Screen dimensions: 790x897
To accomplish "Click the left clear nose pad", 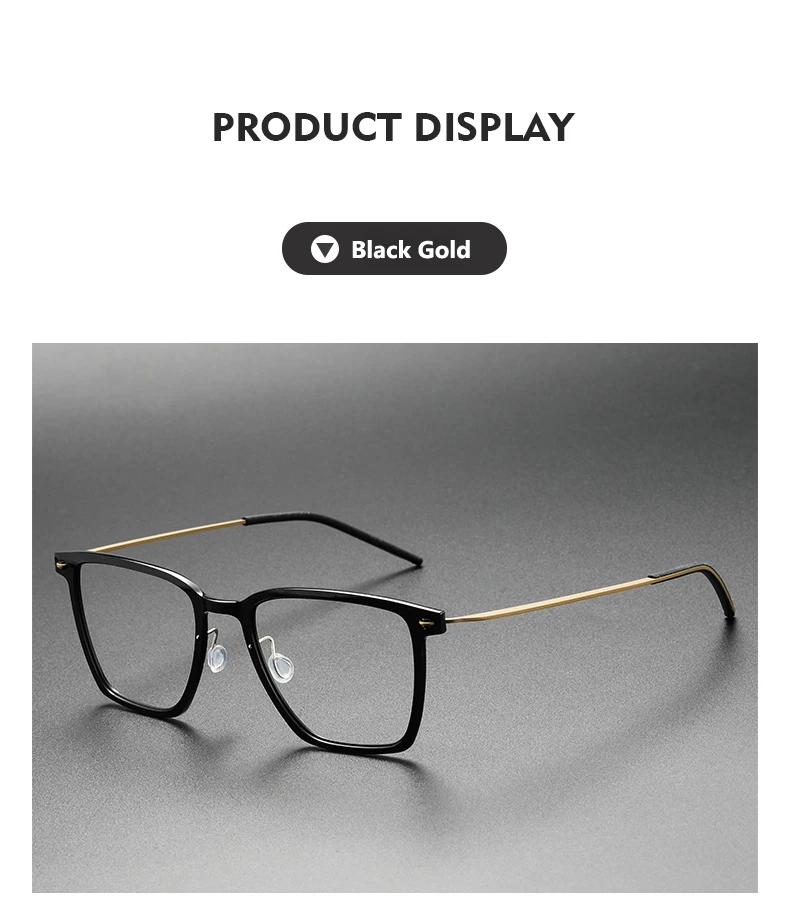I will point(217,657).
